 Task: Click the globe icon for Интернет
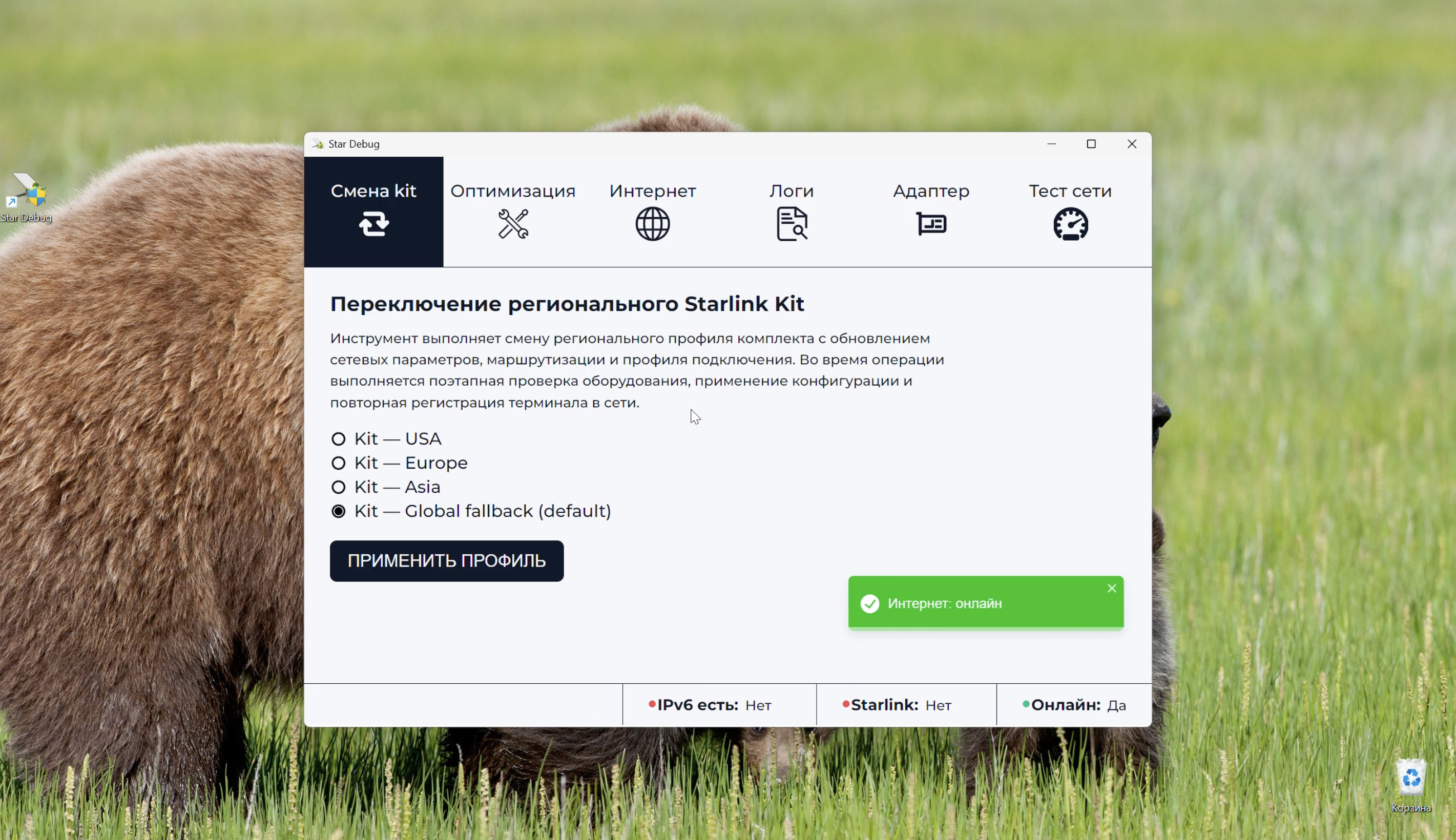pyautogui.click(x=652, y=224)
